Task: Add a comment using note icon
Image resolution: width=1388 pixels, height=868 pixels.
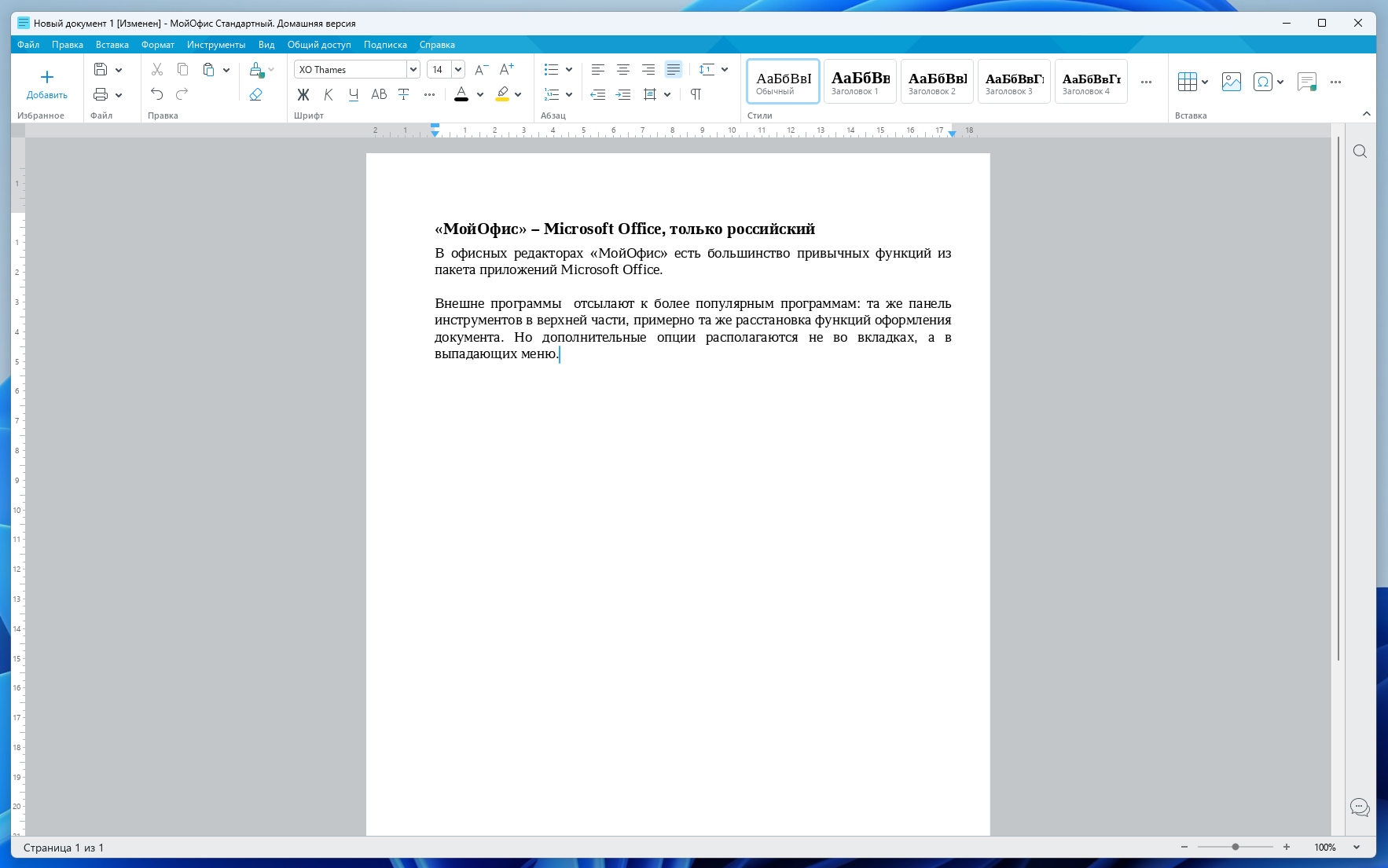Action: click(1306, 81)
